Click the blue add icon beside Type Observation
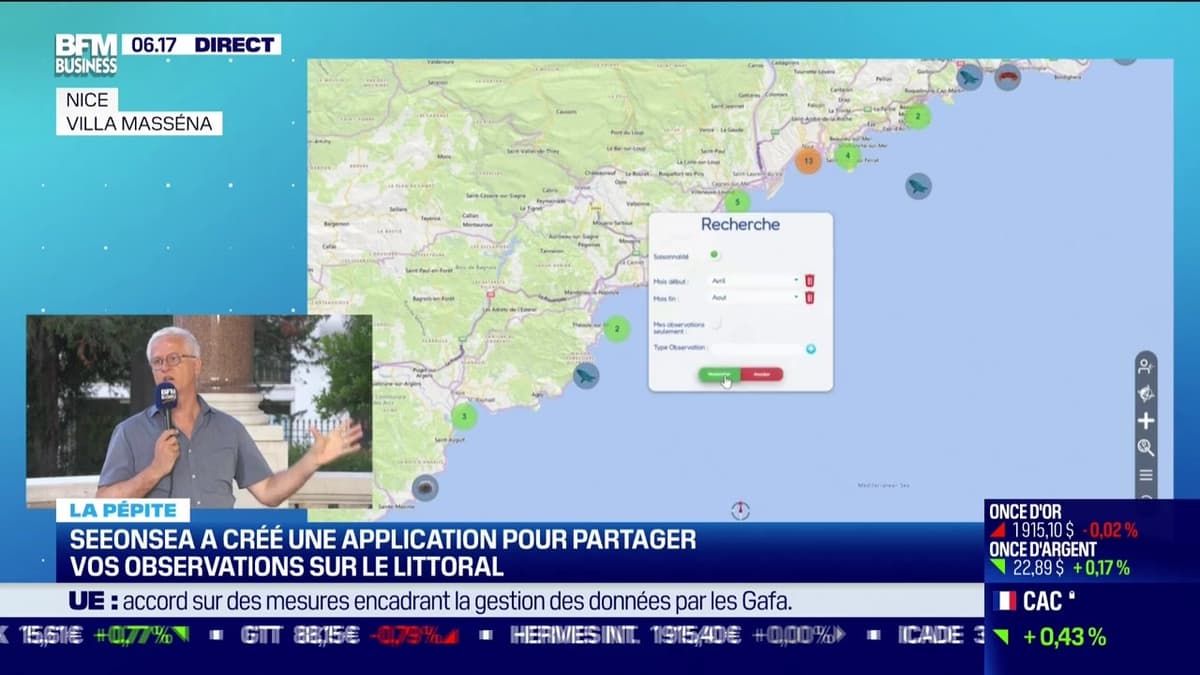1200x675 pixels. (x=811, y=349)
